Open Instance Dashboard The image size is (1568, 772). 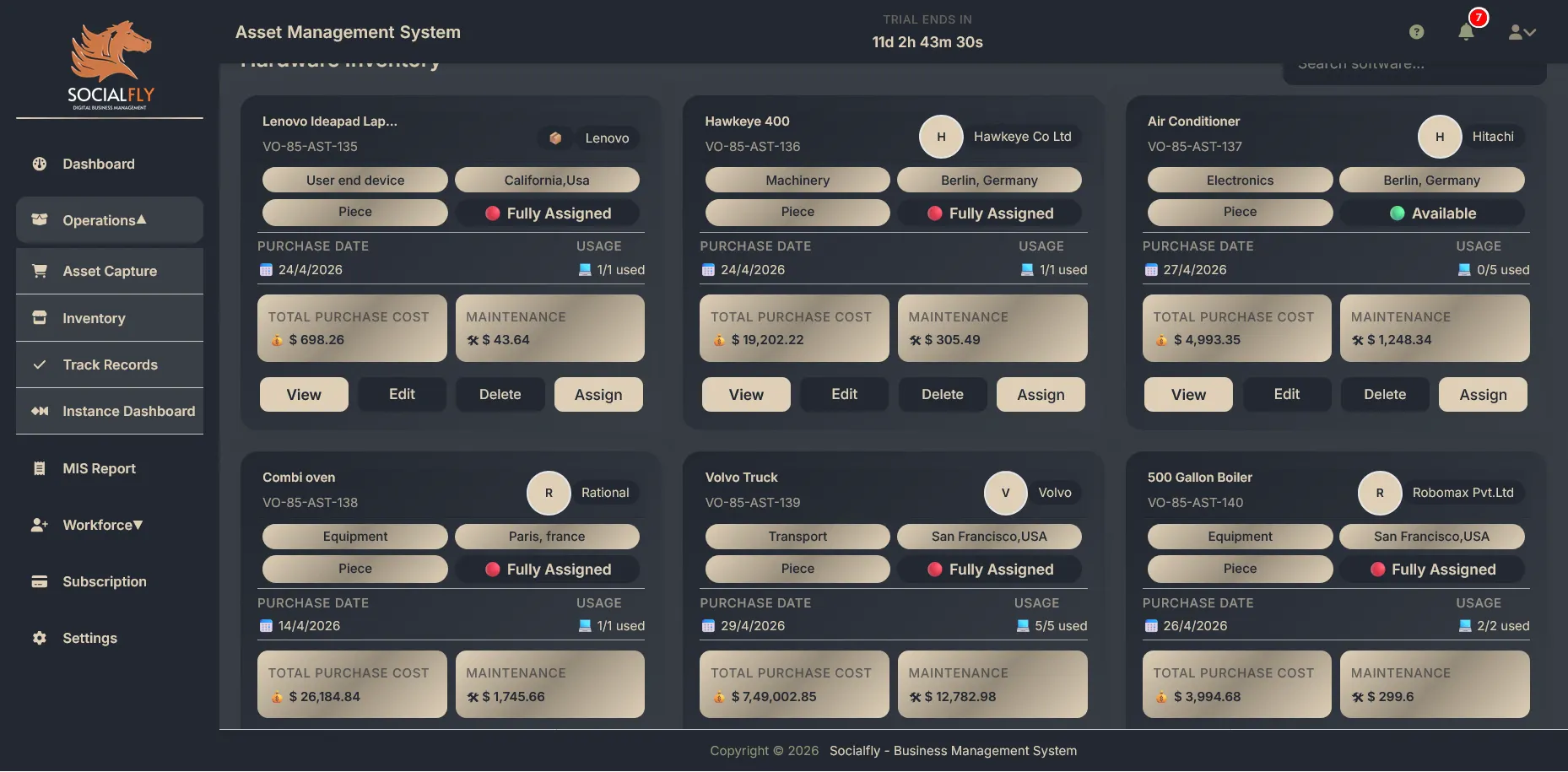(110, 411)
